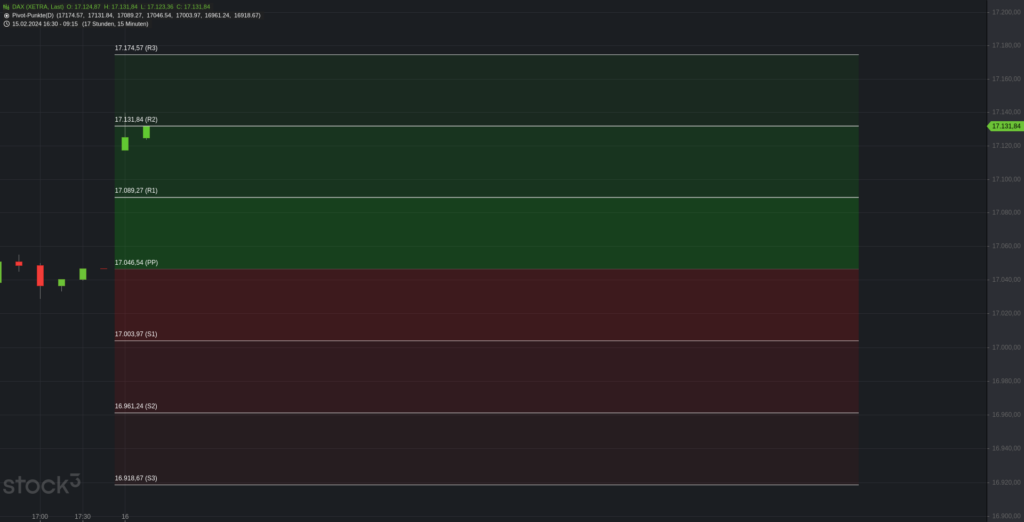This screenshot has width=1024, height=522.
Task: Click the last green candle at R2 line
Action: [146, 132]
